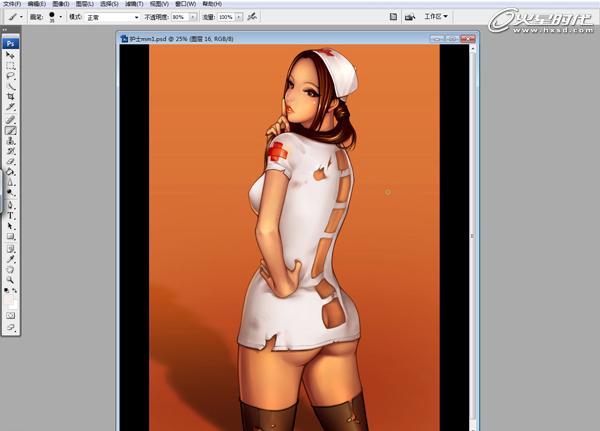Screen dimensions: 600x431
Task: Open the 帮助(H) menu
Action: point(212,4)
